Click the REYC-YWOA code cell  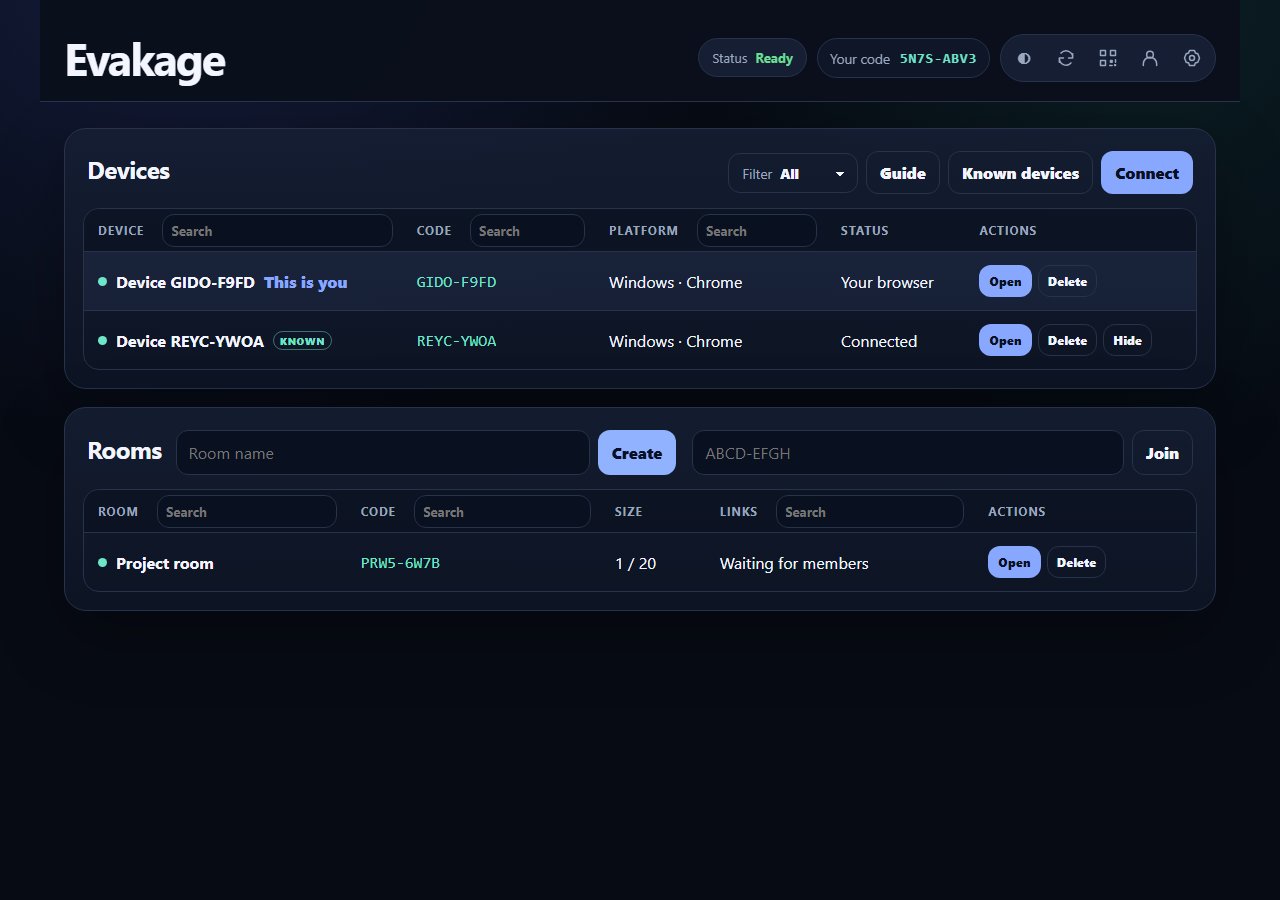pos(456,341)
